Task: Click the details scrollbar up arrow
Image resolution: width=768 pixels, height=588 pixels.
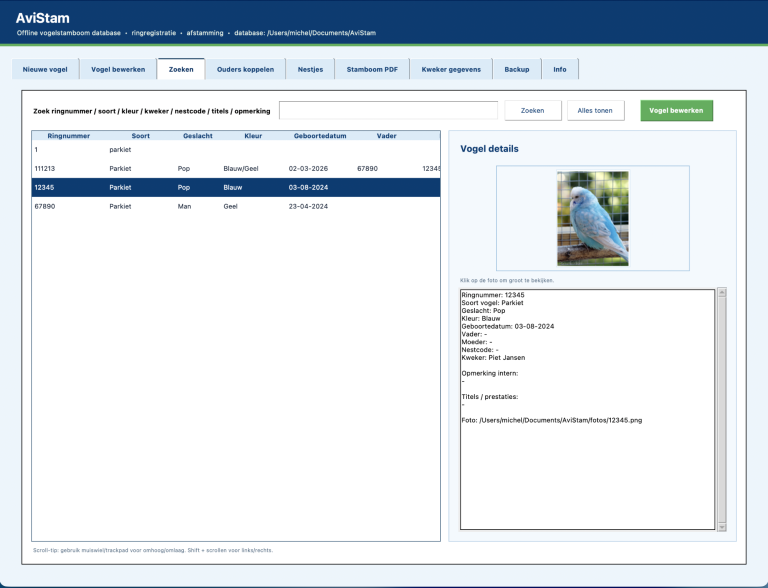Action: 722,293
